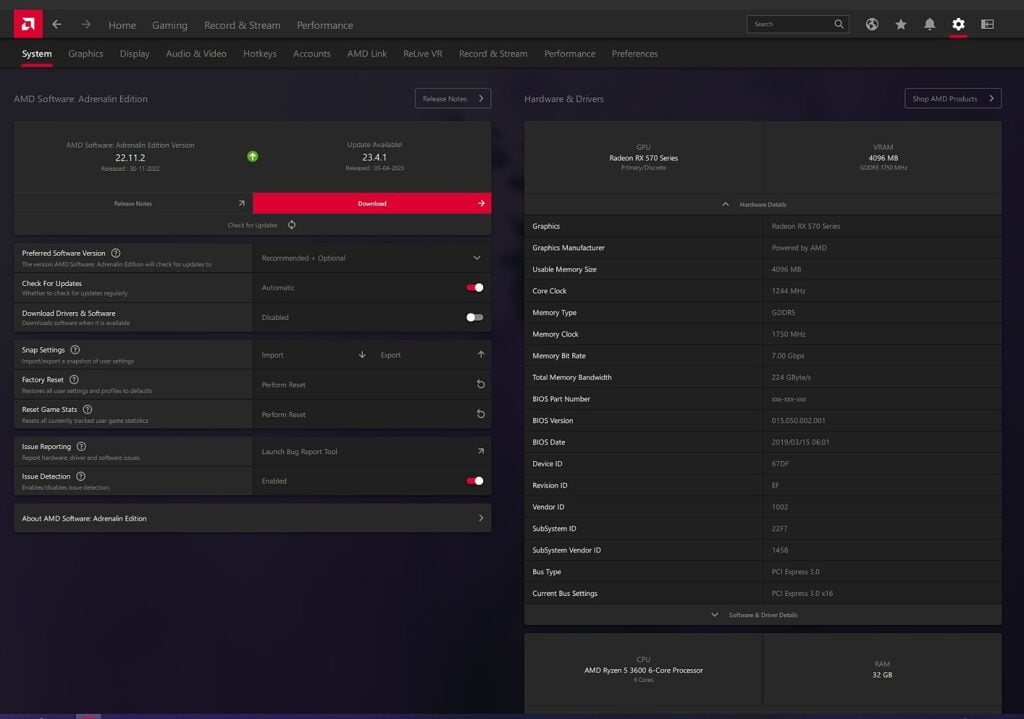
Task: Open notifications bell icon
Action: (x=929, y=24)
